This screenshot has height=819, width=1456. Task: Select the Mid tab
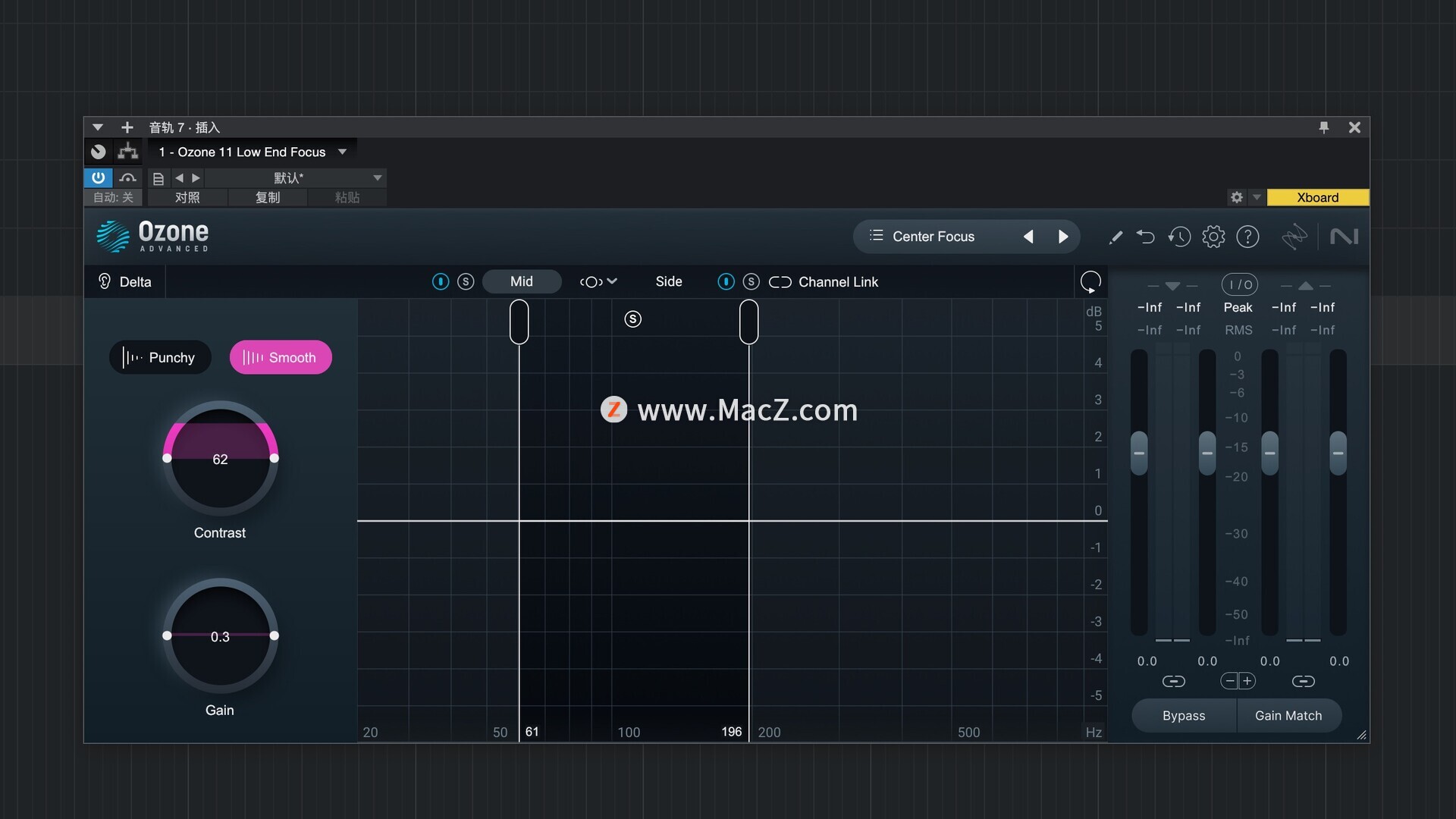coord(522,281)
